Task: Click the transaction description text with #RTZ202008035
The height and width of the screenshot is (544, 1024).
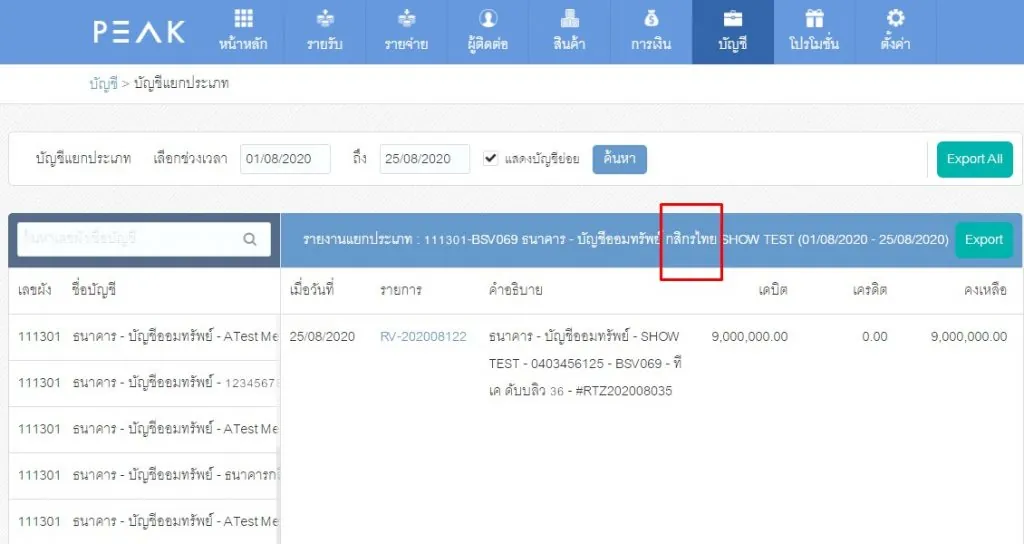Action: coord(585,364)
